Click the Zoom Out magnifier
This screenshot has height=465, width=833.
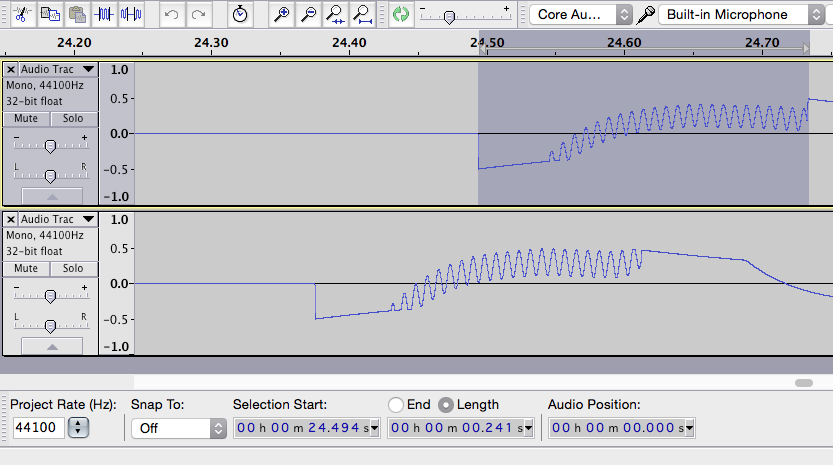point(309,14)
